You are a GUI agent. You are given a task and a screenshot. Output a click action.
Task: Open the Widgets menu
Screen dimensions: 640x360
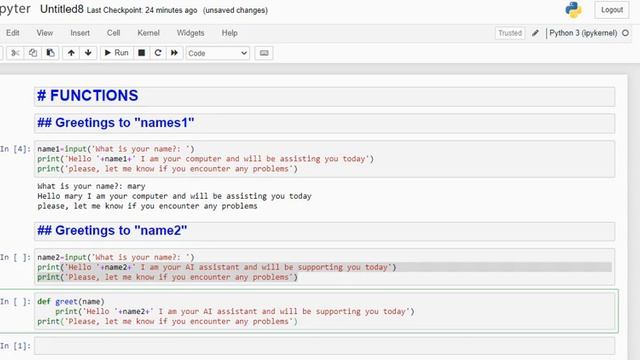pyautogui.click(x=190, y=33)
